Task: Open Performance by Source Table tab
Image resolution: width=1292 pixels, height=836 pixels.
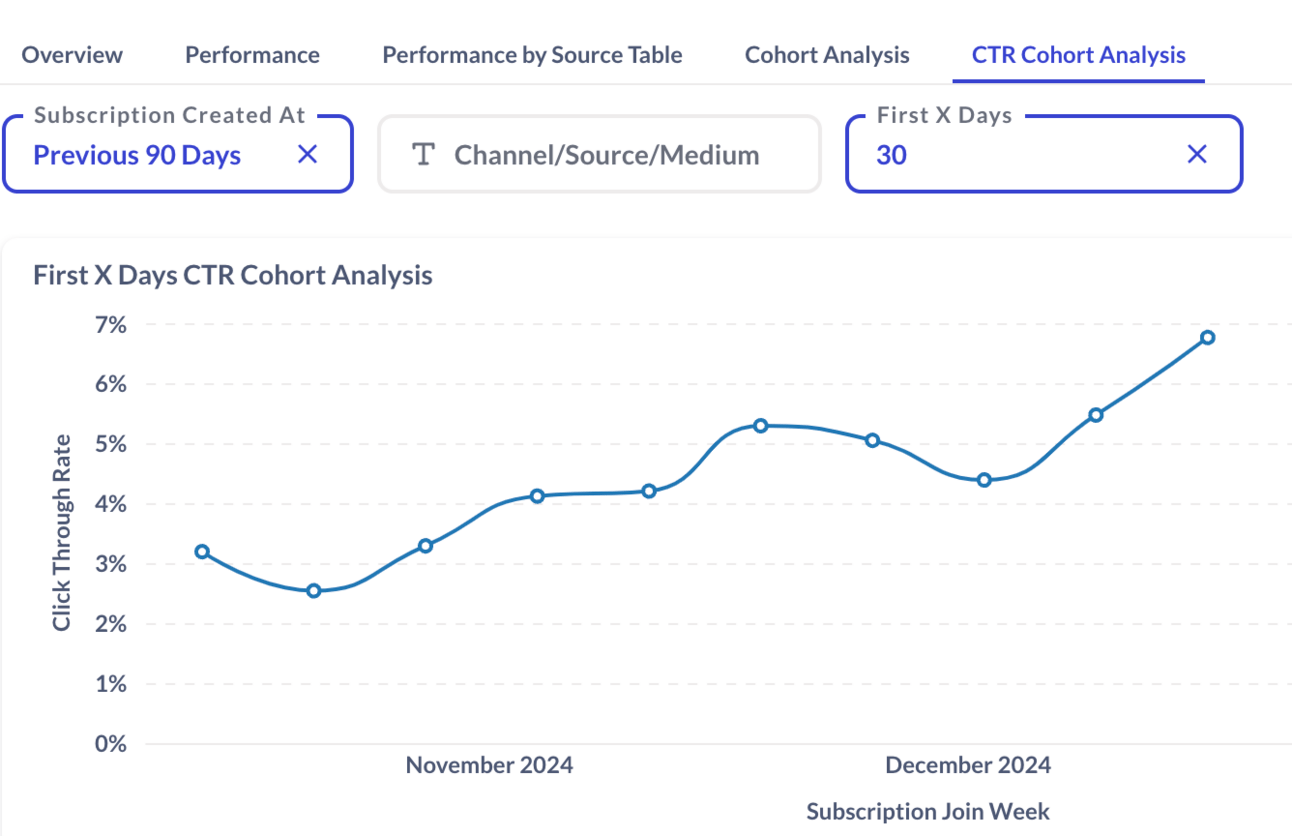Action: [532, 55]
